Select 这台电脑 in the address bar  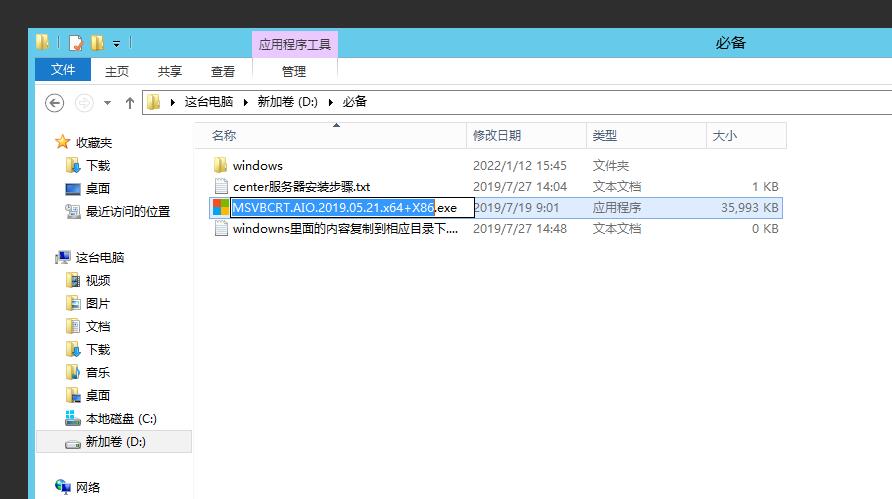point(209,102)
